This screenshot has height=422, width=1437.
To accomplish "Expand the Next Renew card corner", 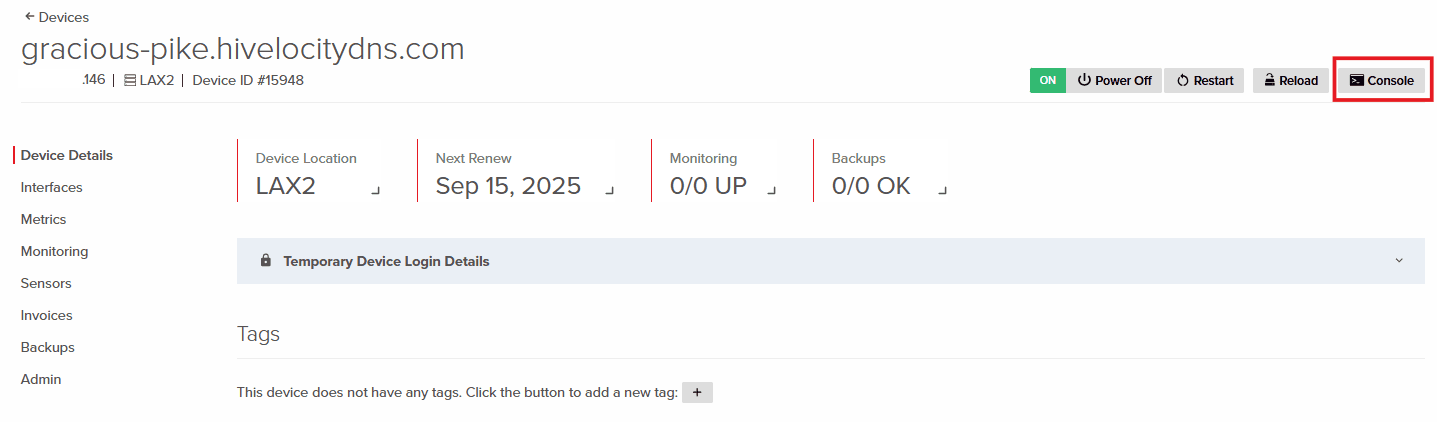I will (609, 190).
